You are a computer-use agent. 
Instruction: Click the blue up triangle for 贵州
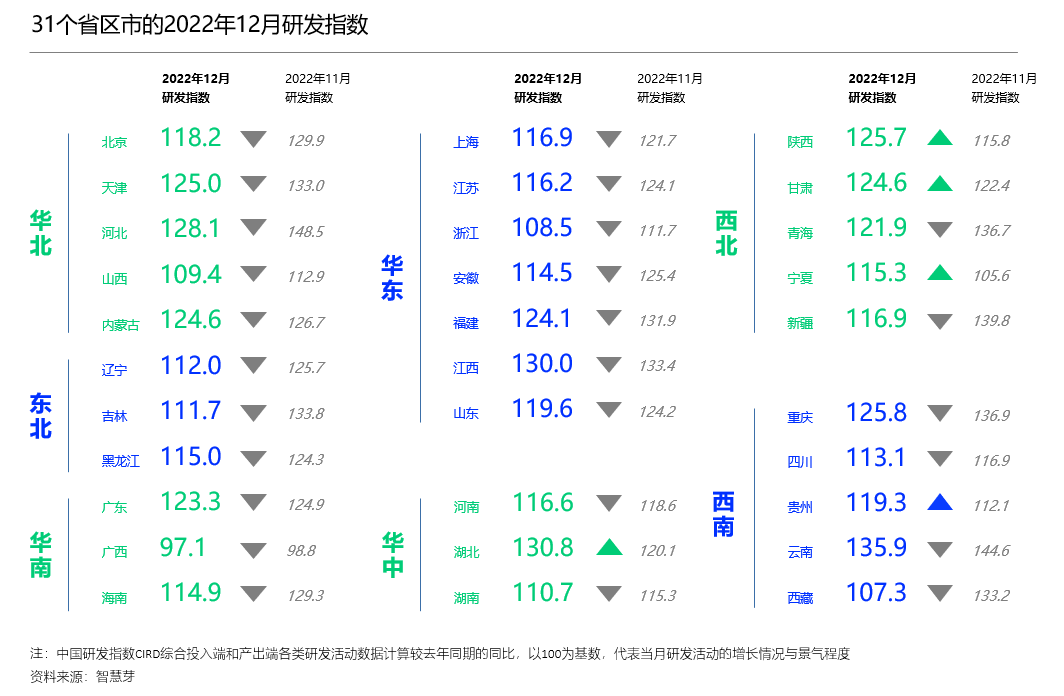click(x=939, y=503)
